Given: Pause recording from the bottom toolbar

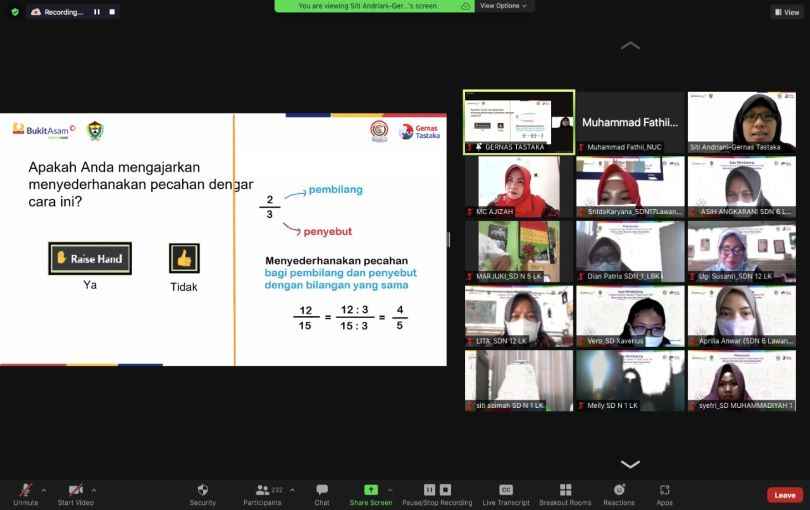Looking at the screenshot, I should click(x=429, y=489).
